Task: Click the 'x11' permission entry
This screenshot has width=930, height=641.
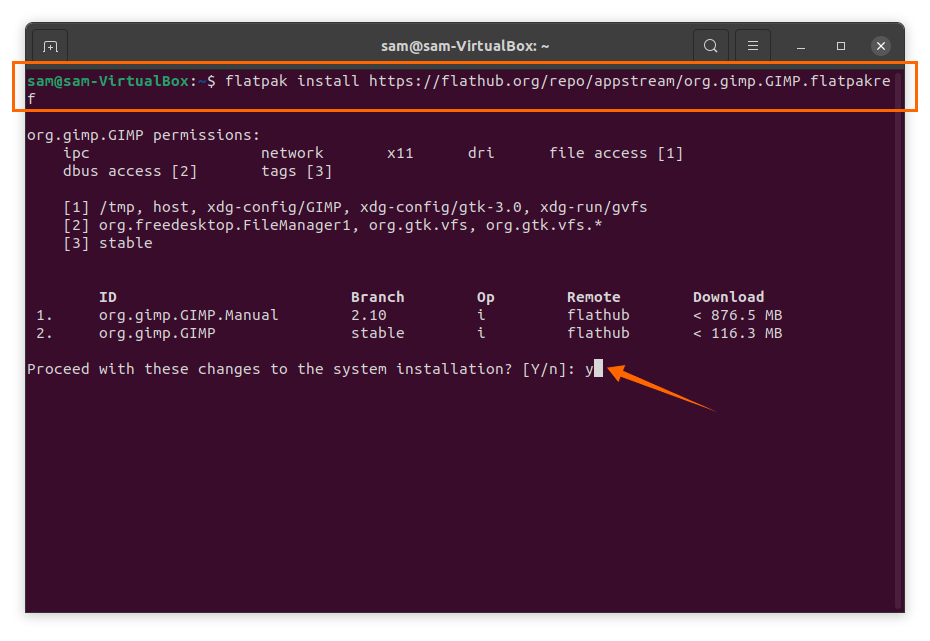Action: (400, 153)
